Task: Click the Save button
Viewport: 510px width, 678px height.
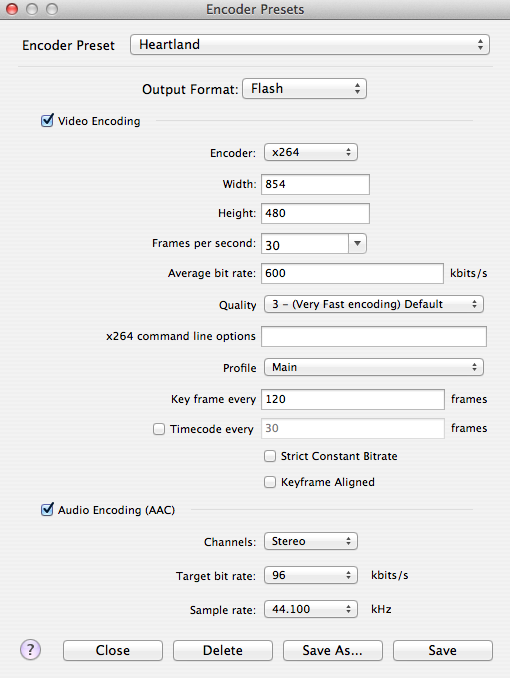Action: click(x=443, y=650)
